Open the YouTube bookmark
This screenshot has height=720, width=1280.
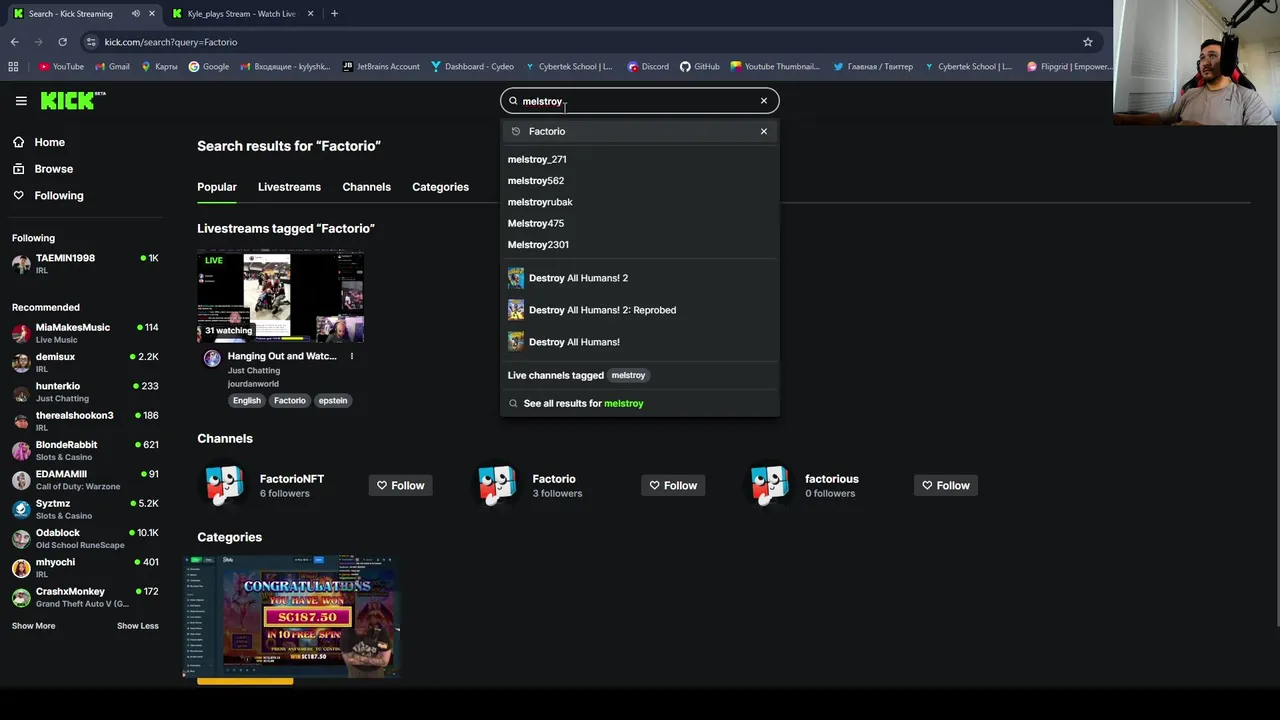(x=61, y=67)
